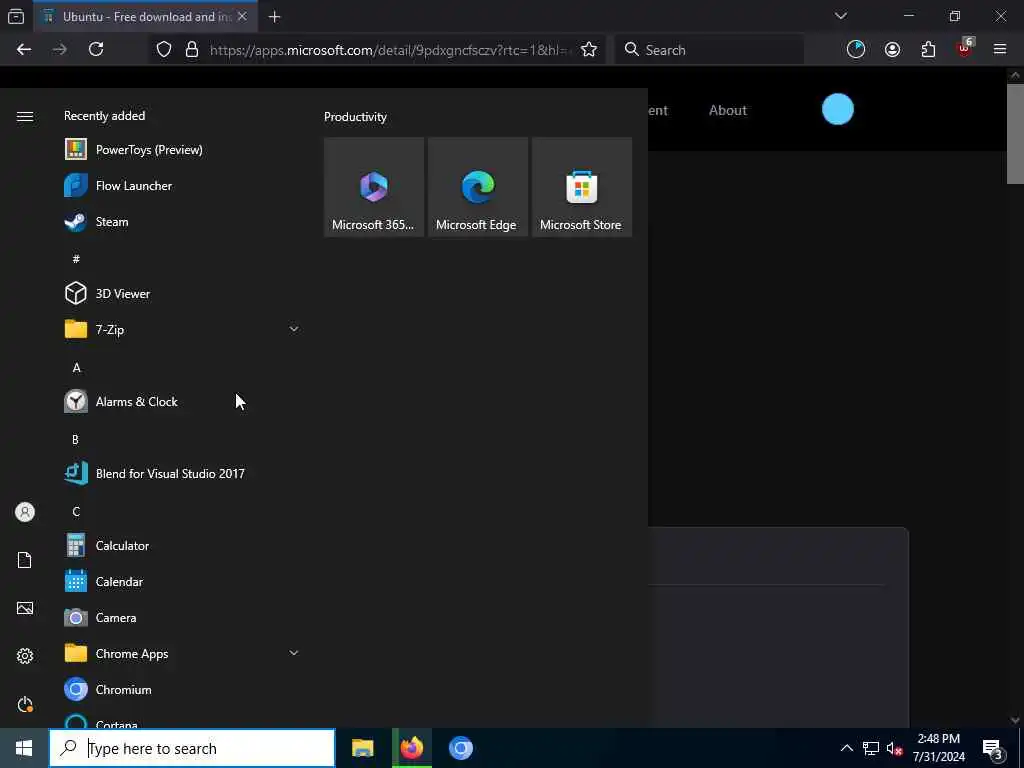Switch to Firefox in taskbar
The width and height of the screenshot is (1024, 768).
(x=412, y=748)
